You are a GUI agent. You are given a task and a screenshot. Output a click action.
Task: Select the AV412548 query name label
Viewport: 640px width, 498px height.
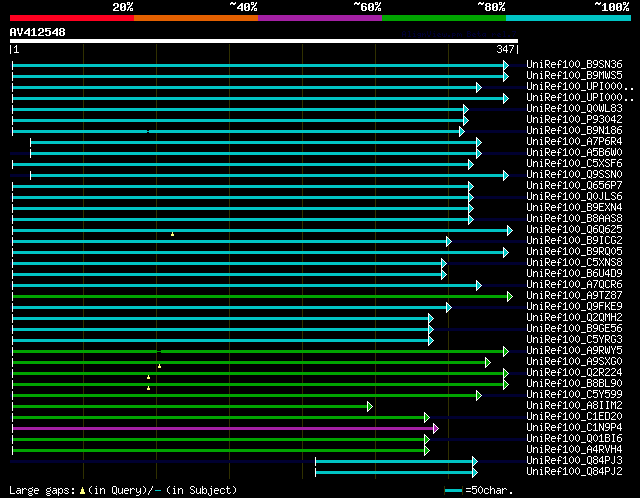click(x=38, y=32)
